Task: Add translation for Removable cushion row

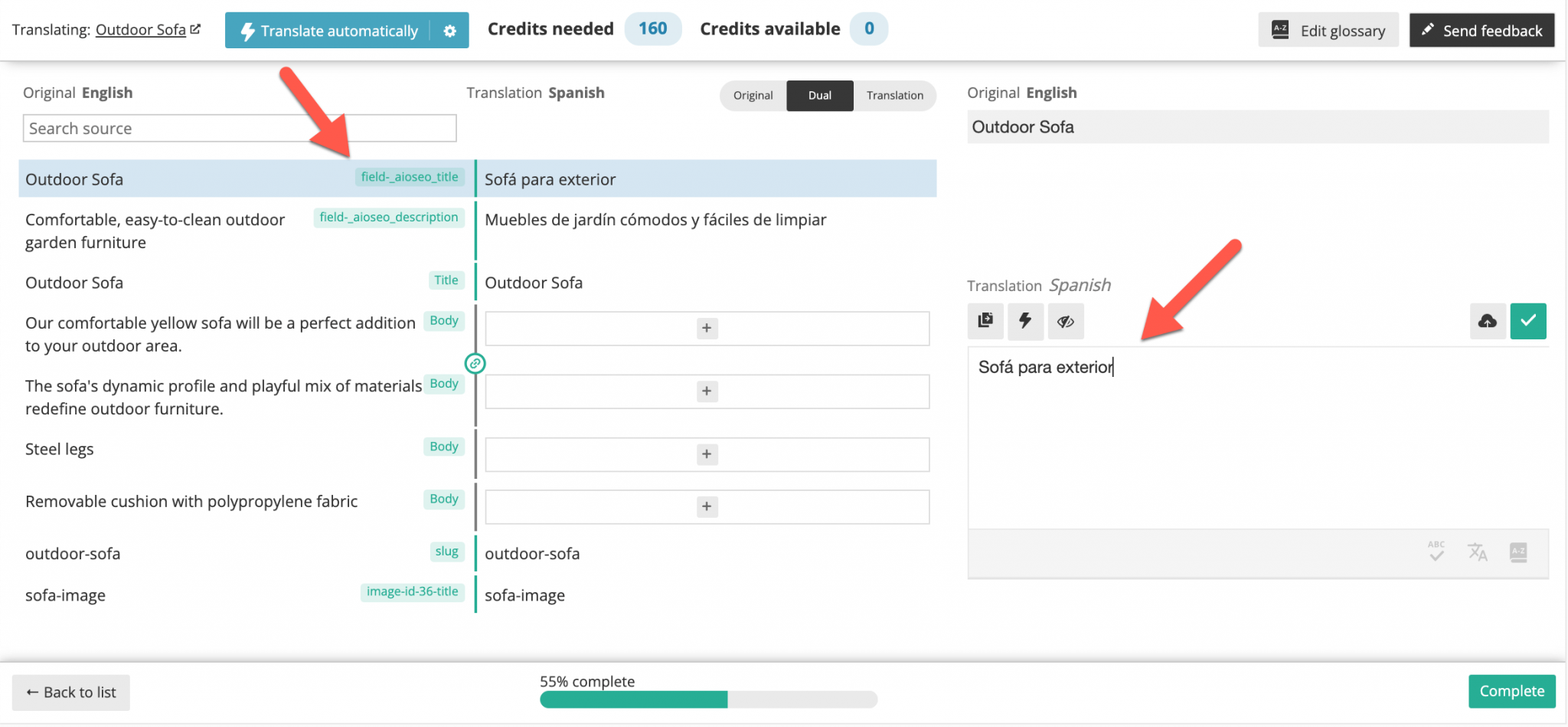Action: pos(707,506)
